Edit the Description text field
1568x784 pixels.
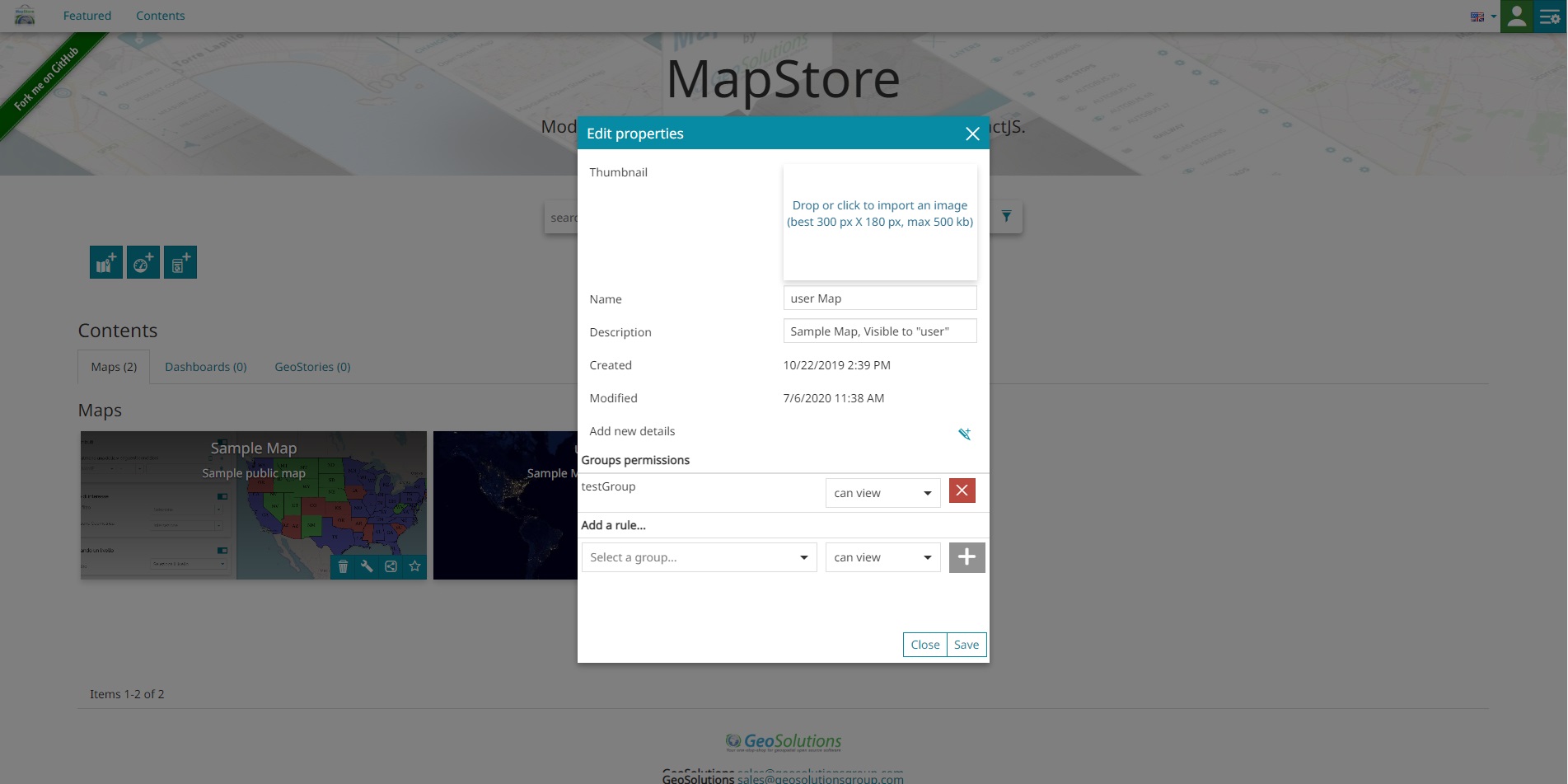tap(880, 331)
